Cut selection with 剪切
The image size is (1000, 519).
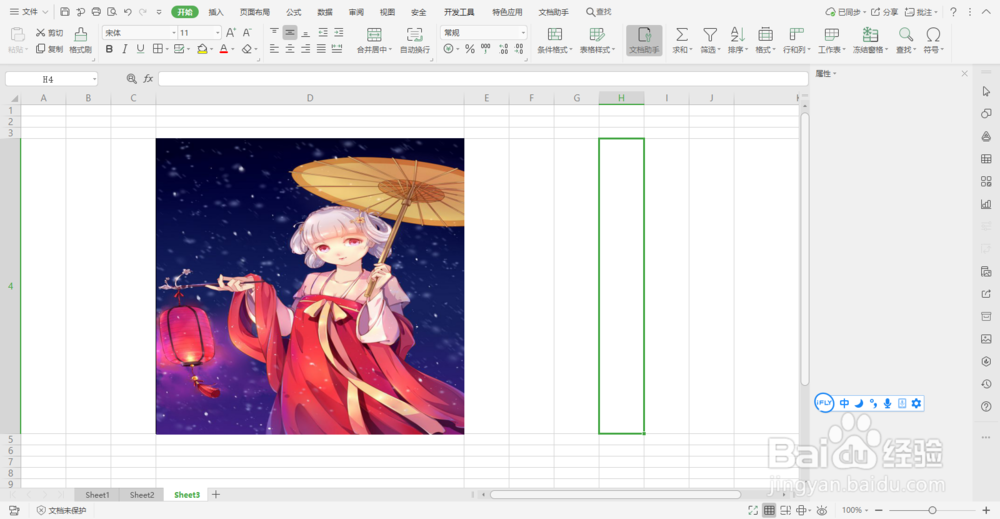pyautogui.click(x=50, y=33)
